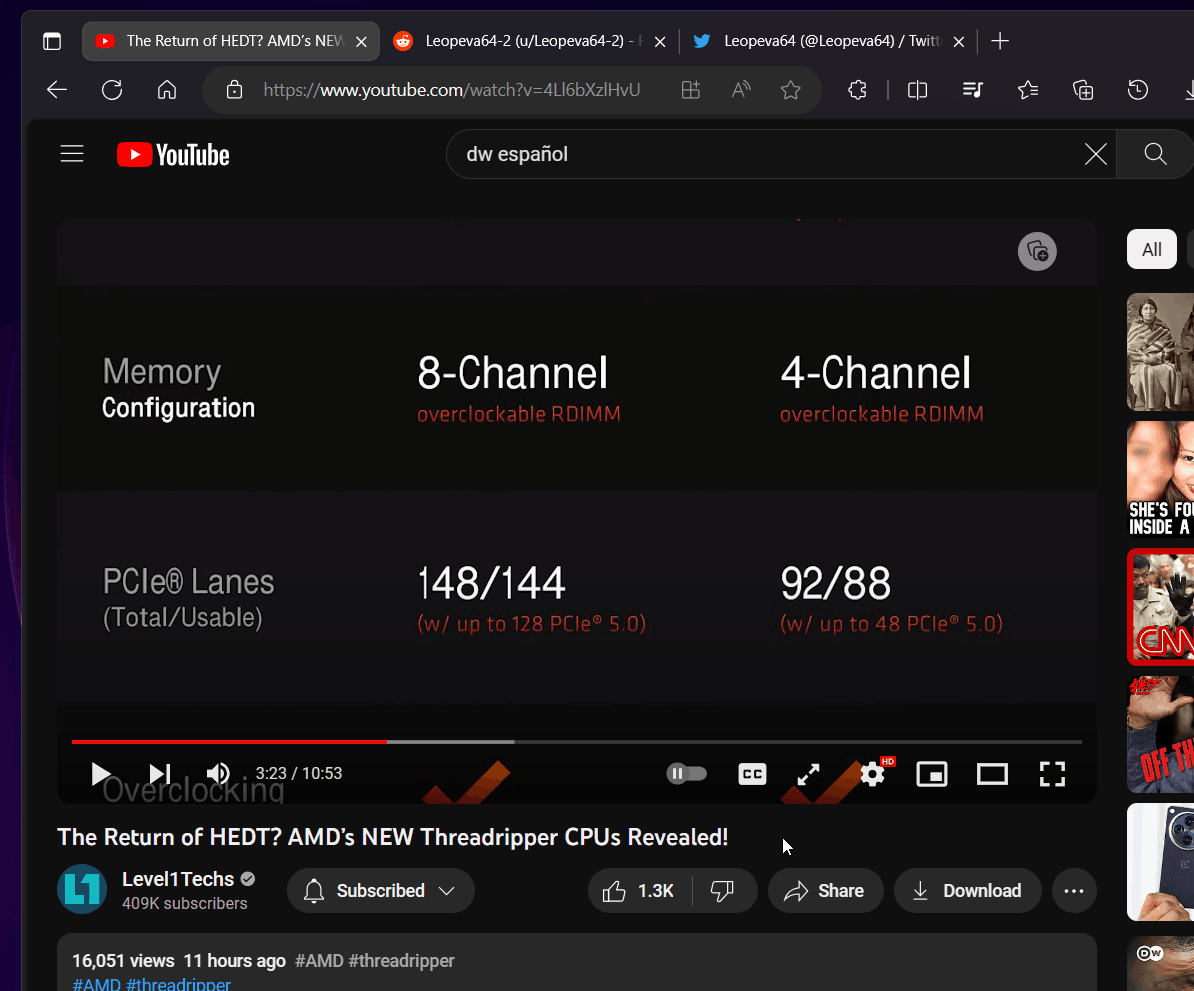Open the tab actions menu icon
This screenshot has height=991, width=1194.
coord(52,41)
